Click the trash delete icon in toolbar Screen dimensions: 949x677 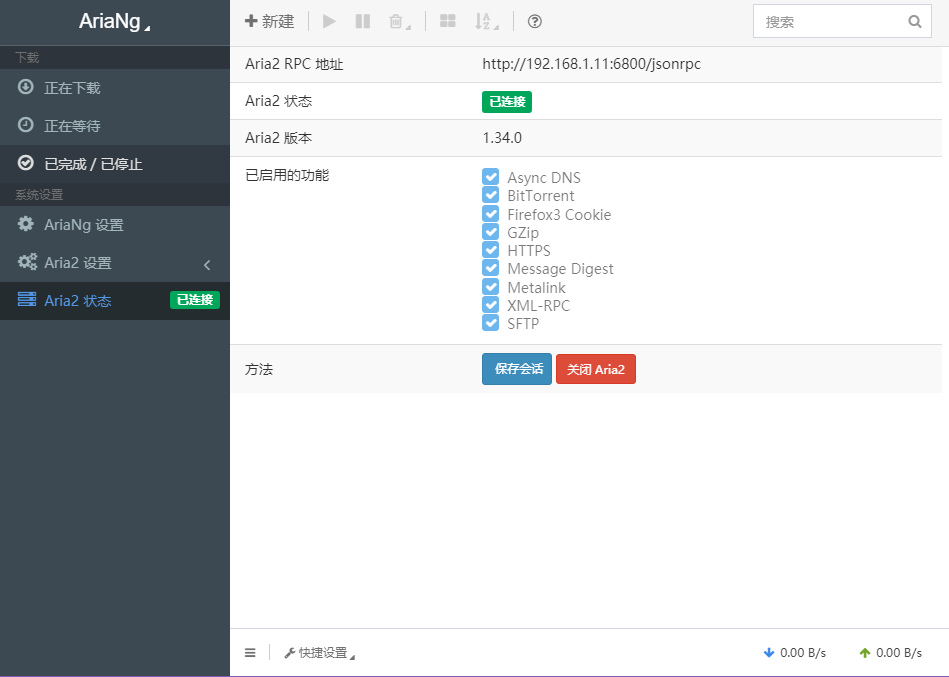(x=397, y=21)
